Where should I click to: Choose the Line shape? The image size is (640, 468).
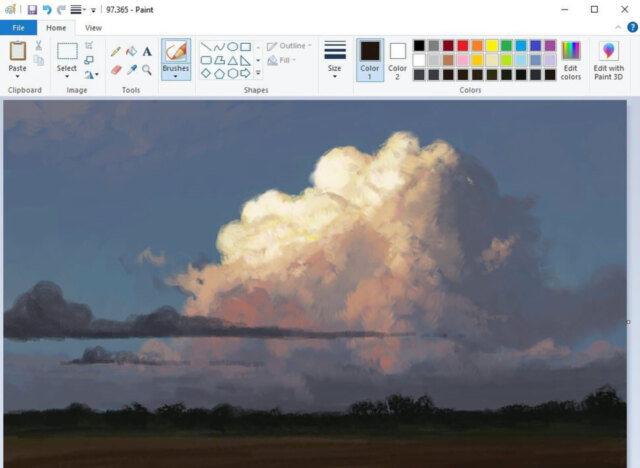point(206,47)
